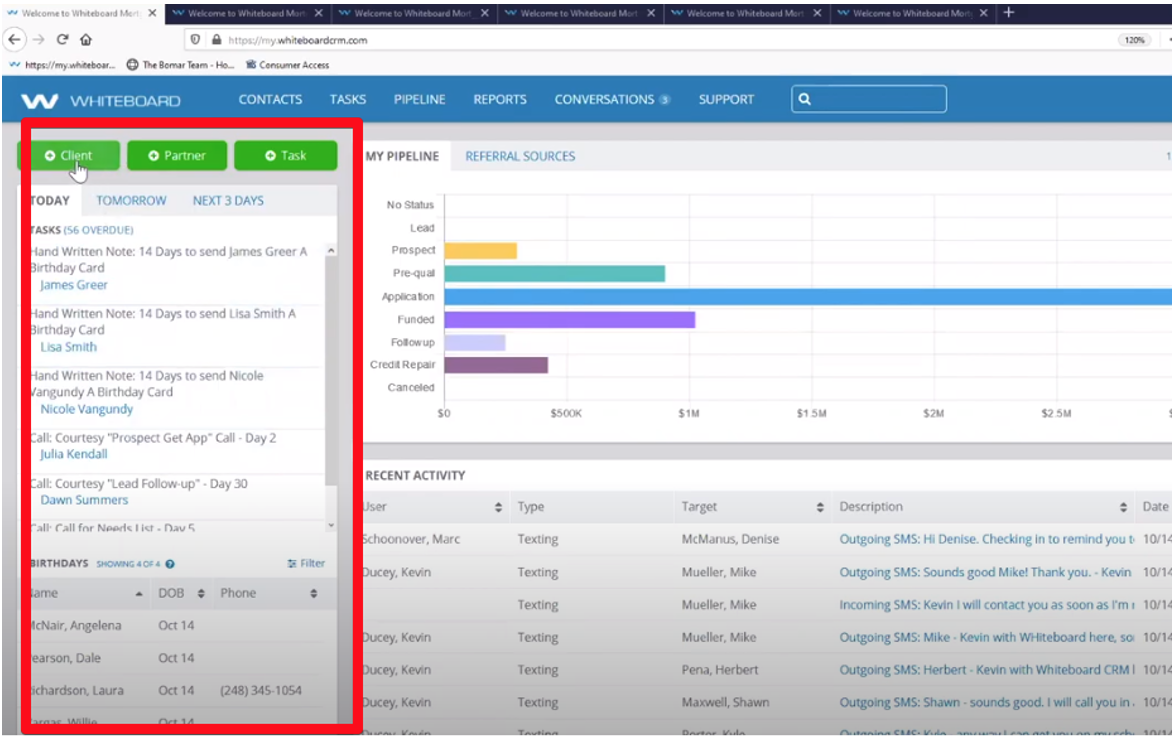Open contact Julia Kendall
The width and height of the screenshot is (1172, 736).
[74, 454]
